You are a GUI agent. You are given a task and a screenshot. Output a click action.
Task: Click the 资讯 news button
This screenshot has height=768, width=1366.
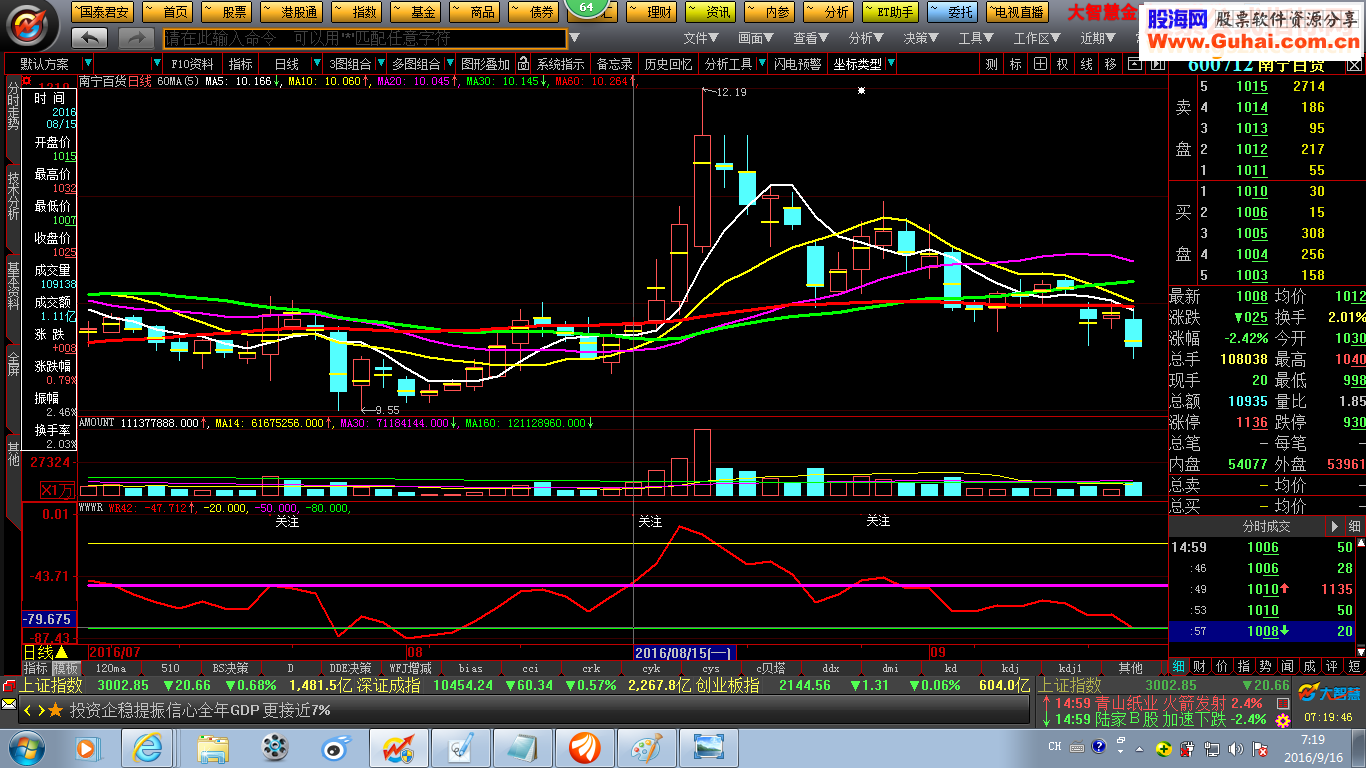(710, 12)
